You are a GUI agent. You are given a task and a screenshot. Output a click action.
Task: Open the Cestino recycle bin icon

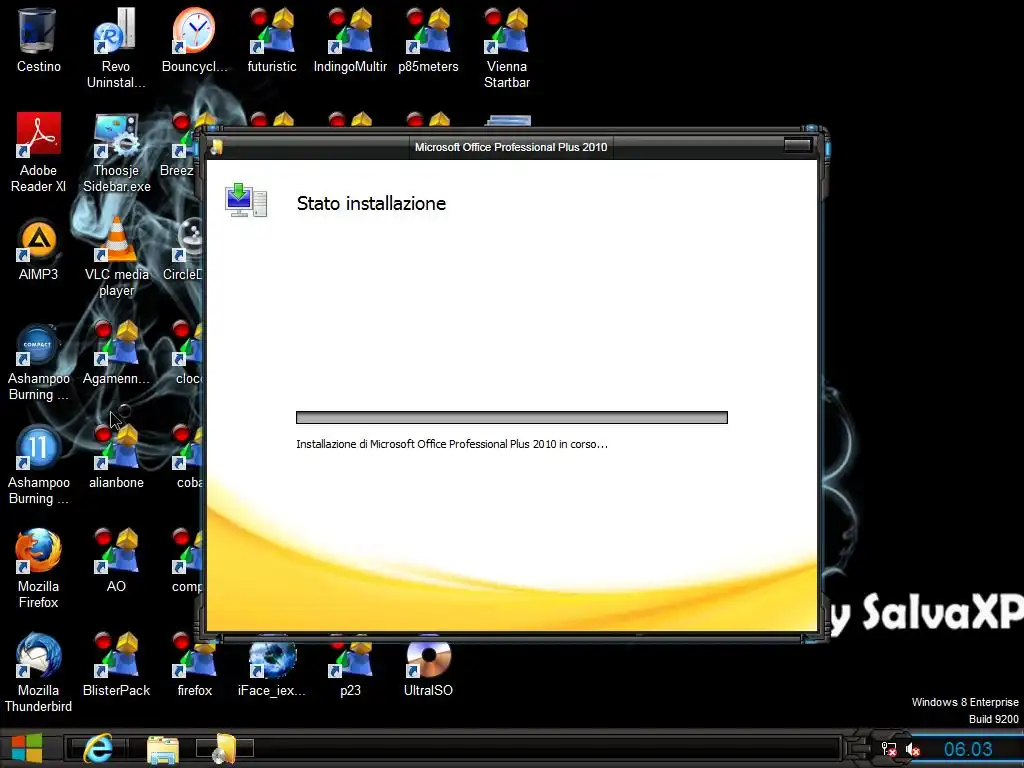38,40
